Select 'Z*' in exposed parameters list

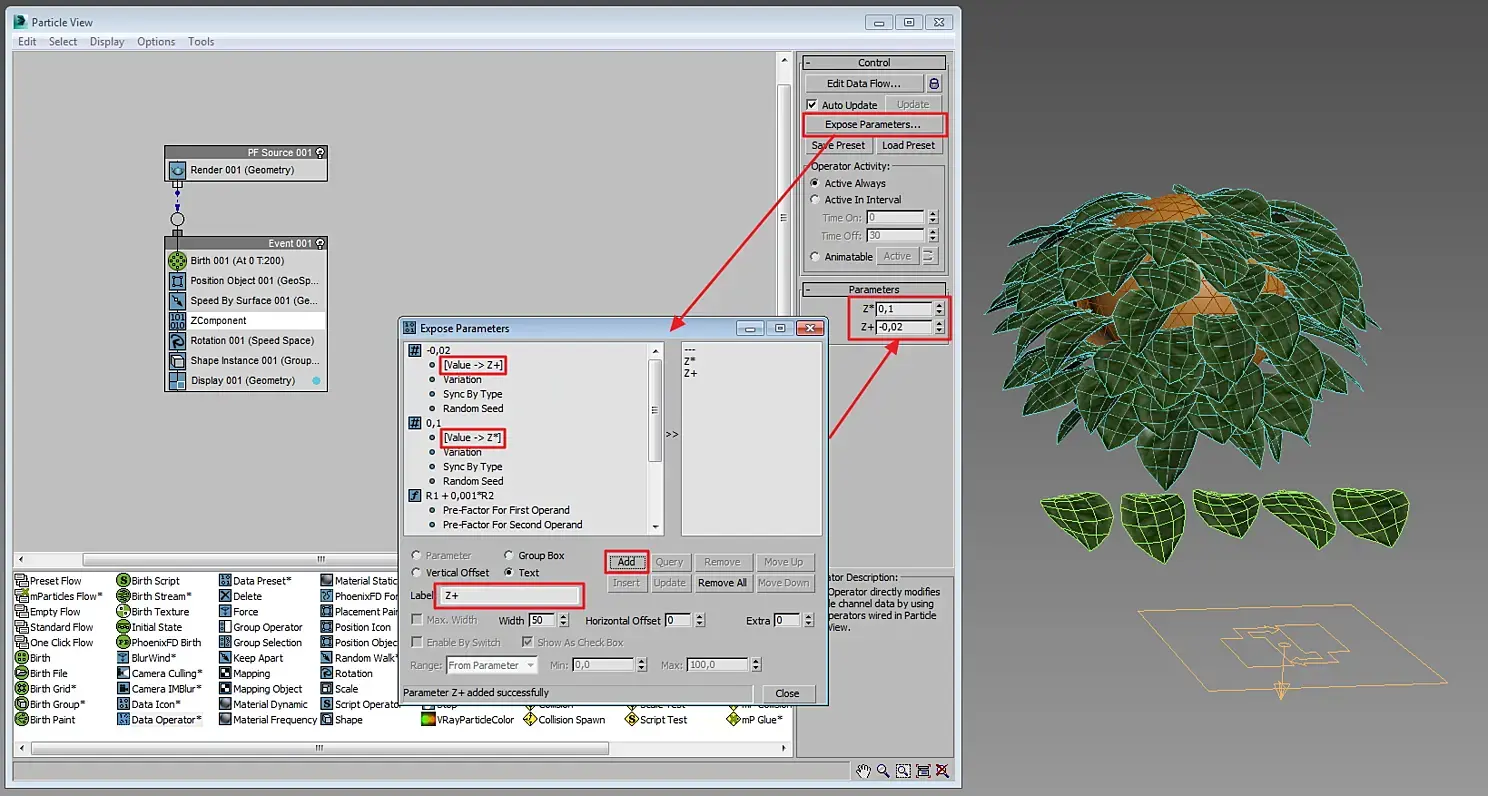click(690, 361)
